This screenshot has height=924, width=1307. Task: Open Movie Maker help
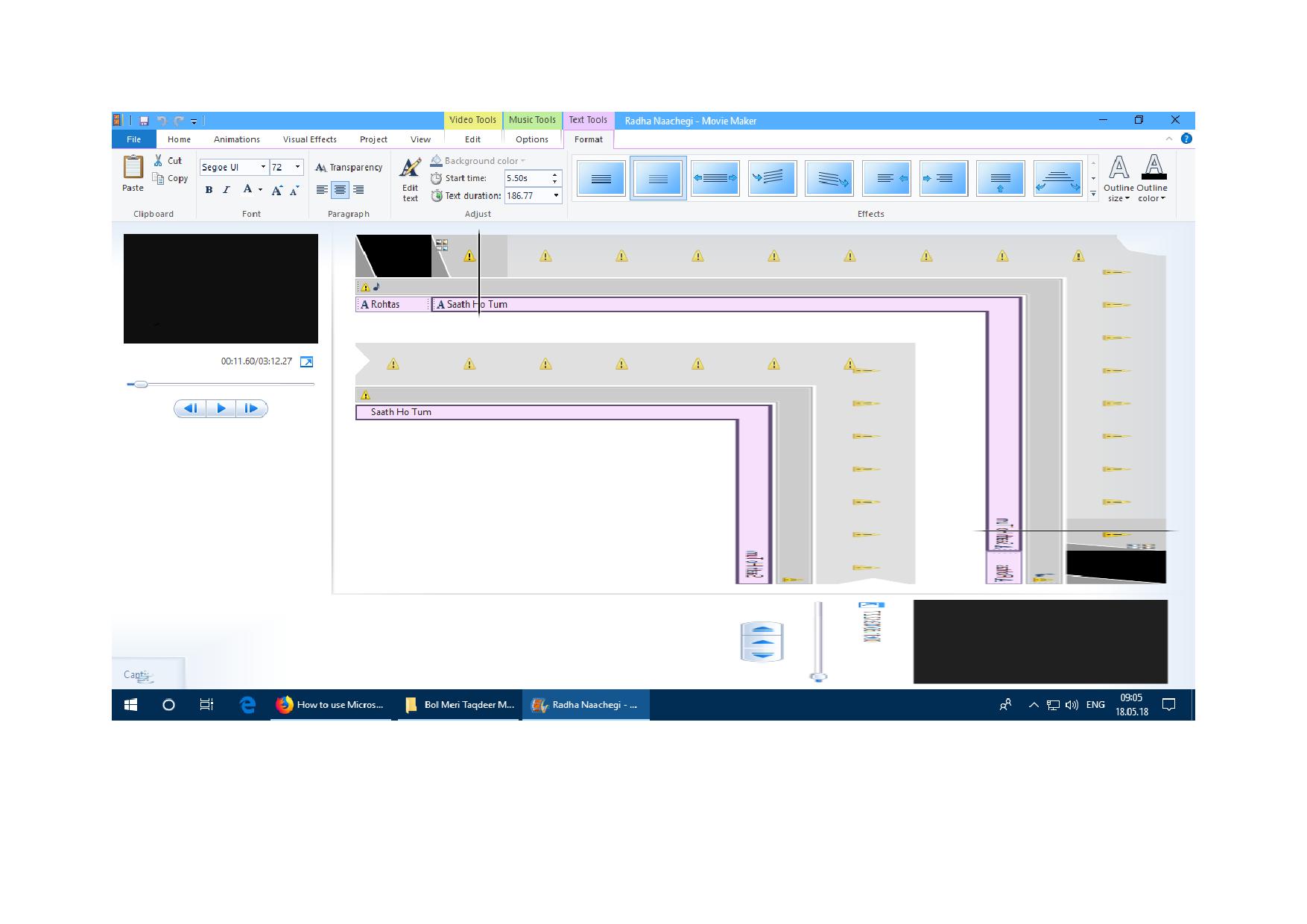click(1186, 139)
